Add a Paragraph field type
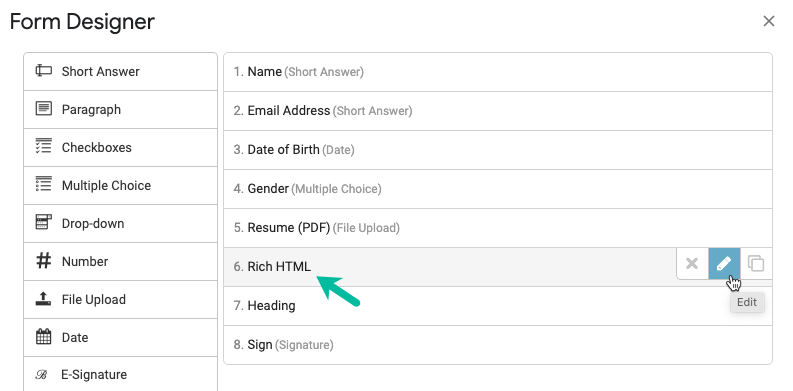 pyautogui.click(x=120, y=109)
